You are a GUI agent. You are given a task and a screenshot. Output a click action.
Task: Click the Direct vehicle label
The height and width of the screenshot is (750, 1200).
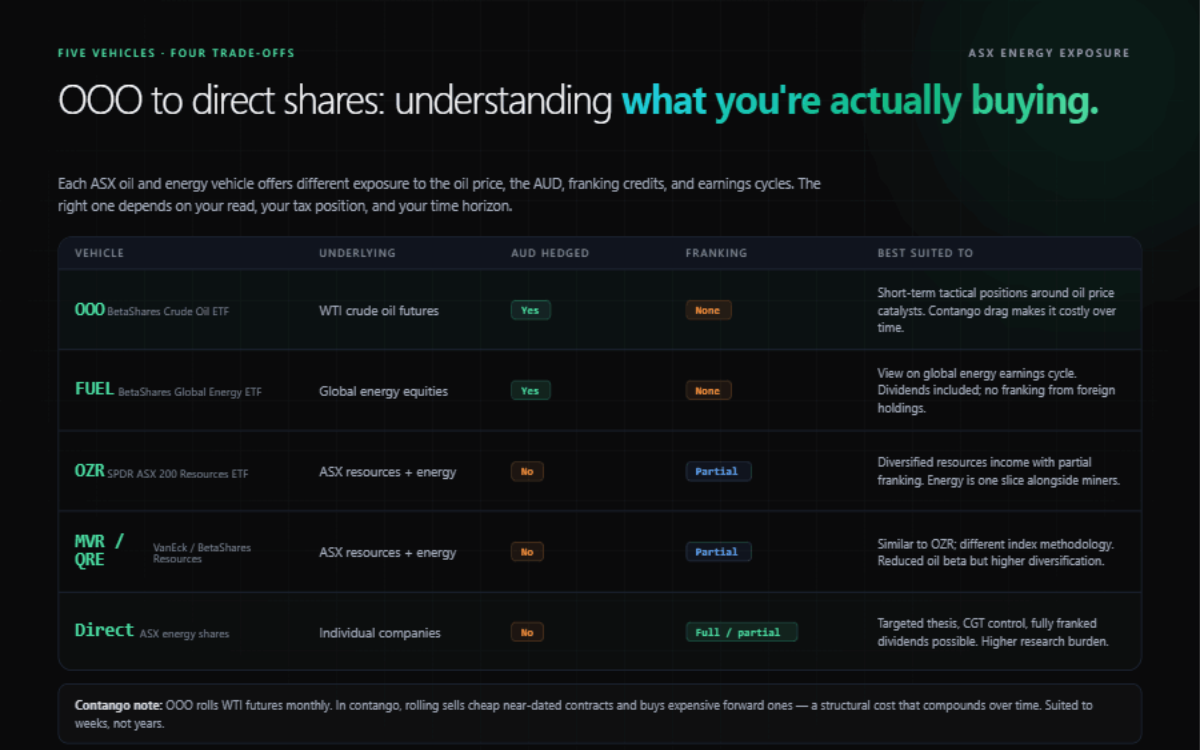point(104,631)
